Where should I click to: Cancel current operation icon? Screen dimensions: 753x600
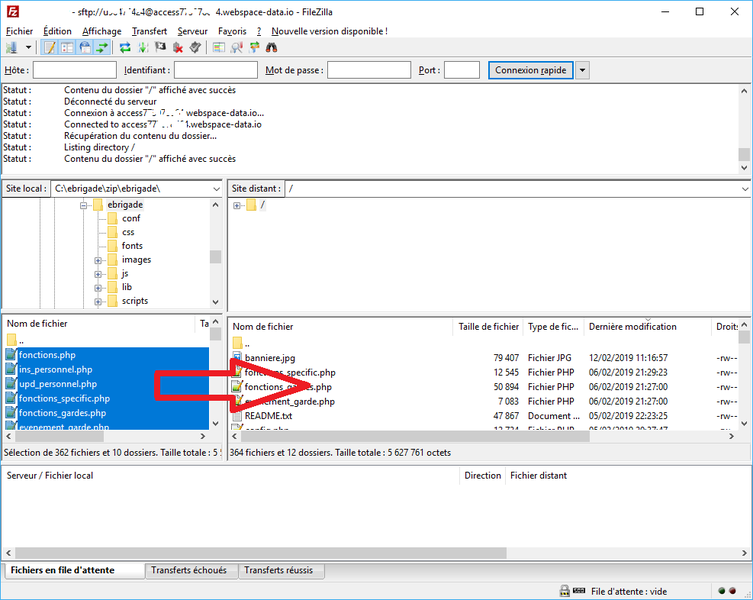pos(160,48)
